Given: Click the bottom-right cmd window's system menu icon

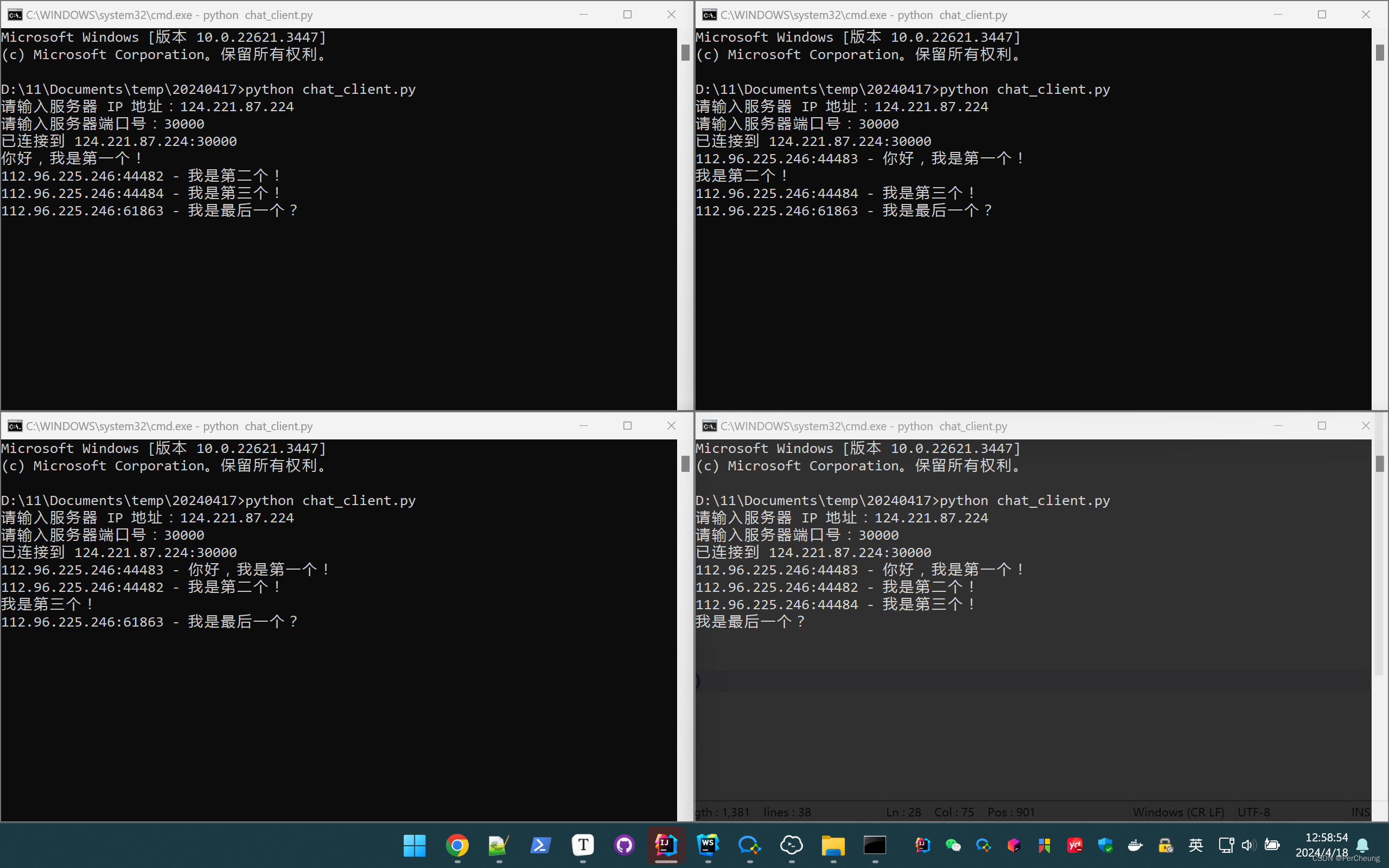Looking at the screenshot, I should [x=710, y=426].
